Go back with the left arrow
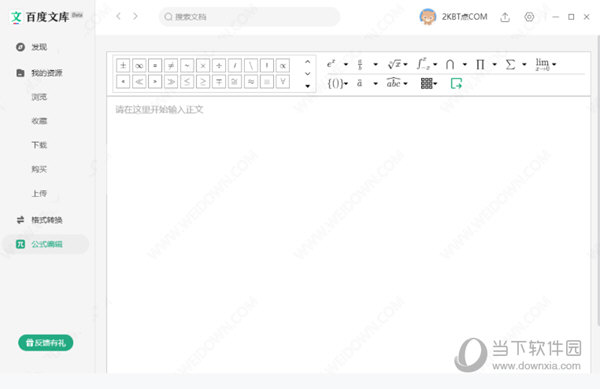Screen dimensions: 600x389 (119, 16)
